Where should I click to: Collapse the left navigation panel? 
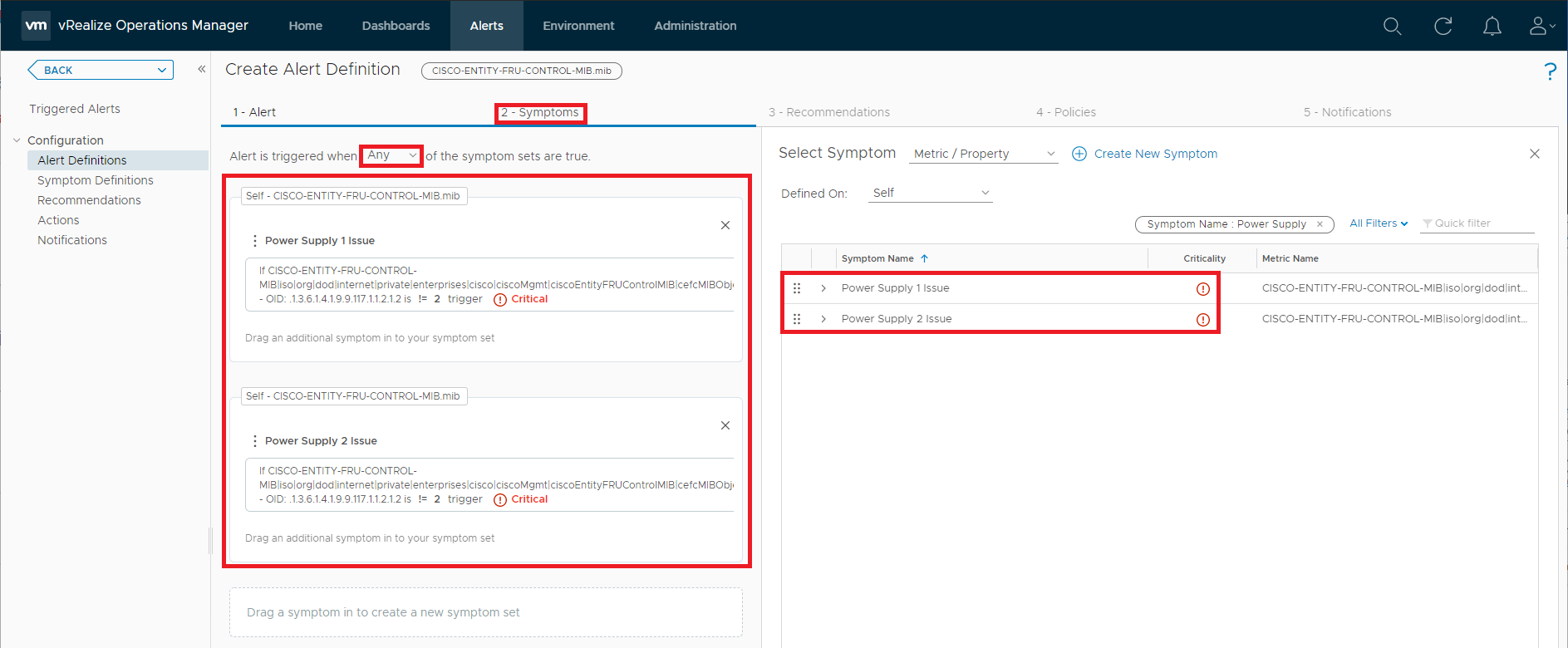[x=201, y=70]
